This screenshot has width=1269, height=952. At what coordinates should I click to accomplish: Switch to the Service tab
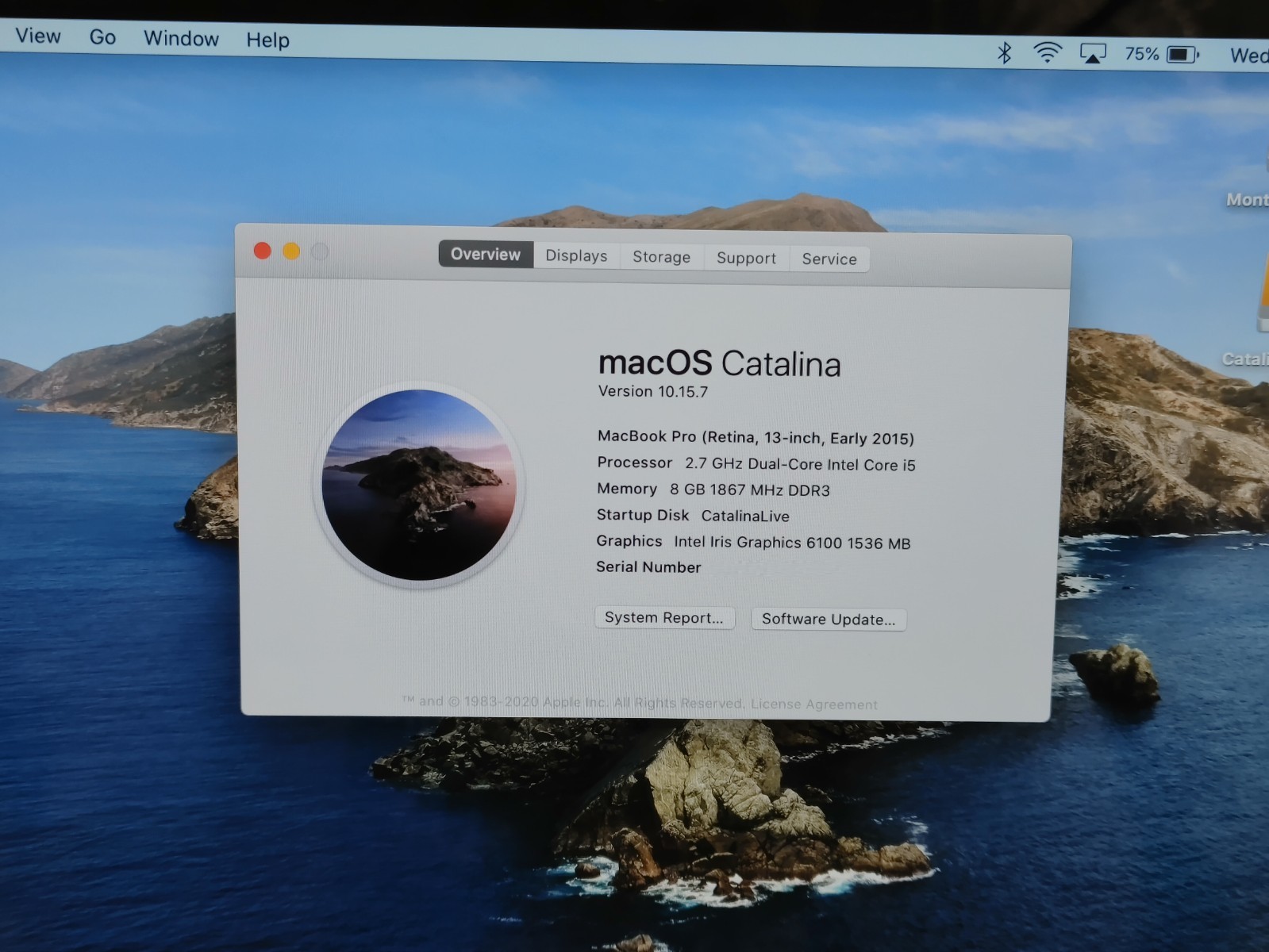pos(829,259)
